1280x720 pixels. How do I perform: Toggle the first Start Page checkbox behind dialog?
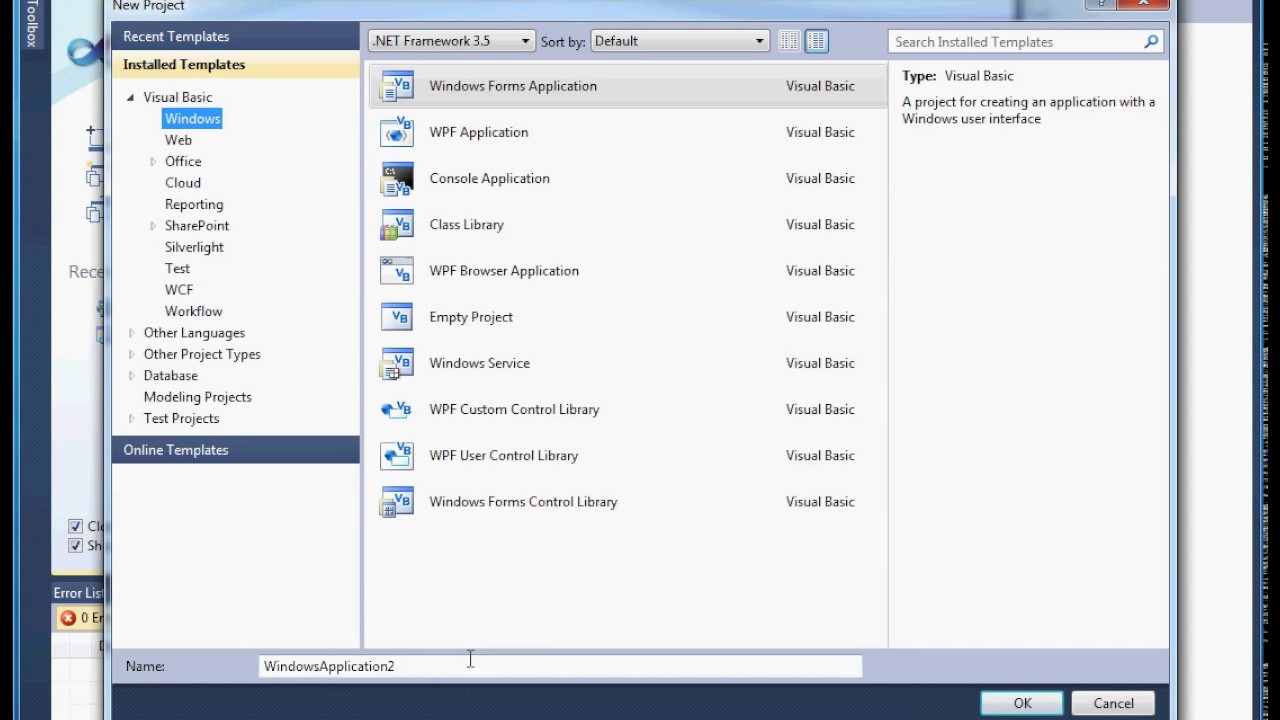click(75, 526)
